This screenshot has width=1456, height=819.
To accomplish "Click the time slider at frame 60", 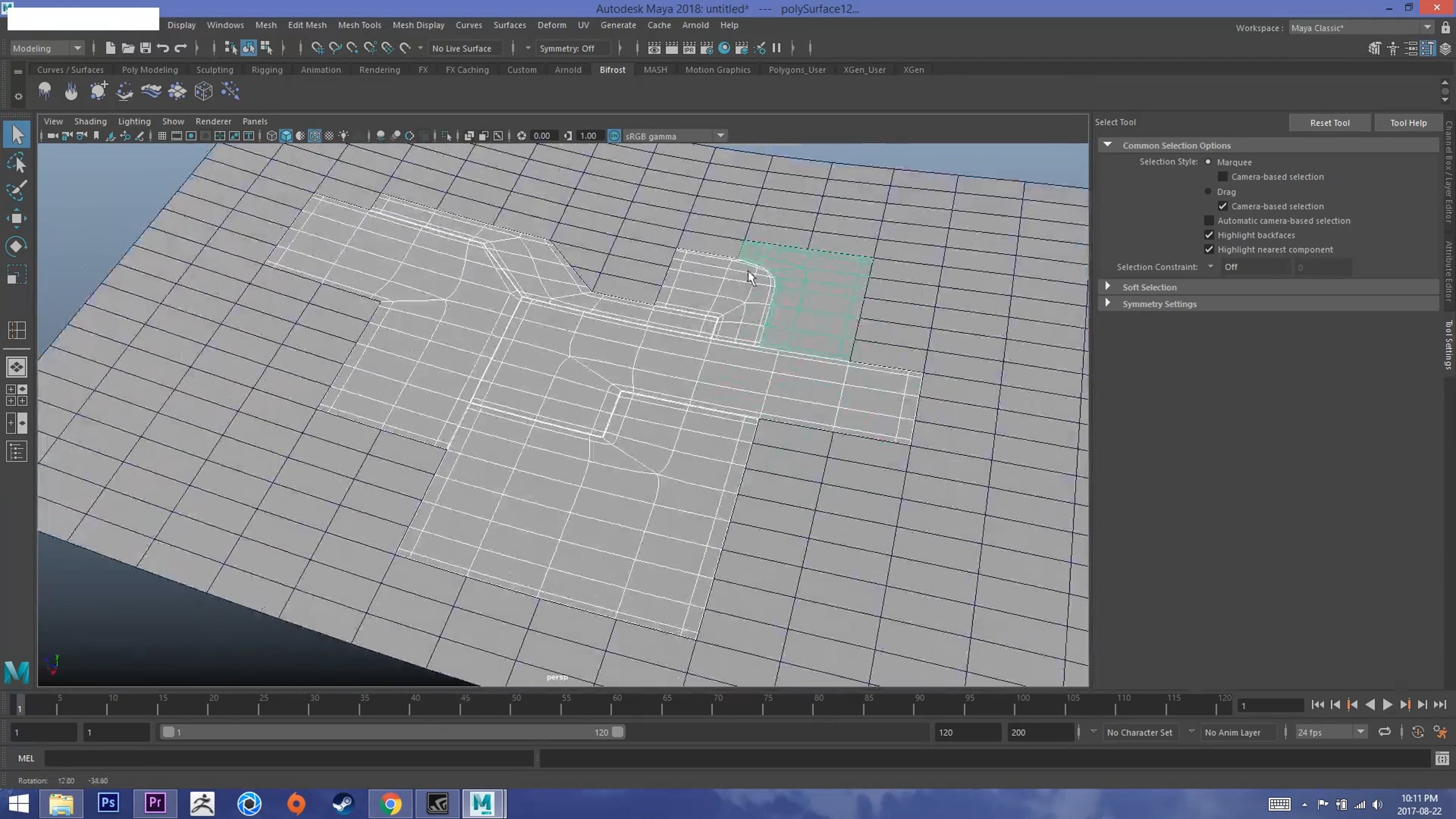I will click(x=612, y=705).
